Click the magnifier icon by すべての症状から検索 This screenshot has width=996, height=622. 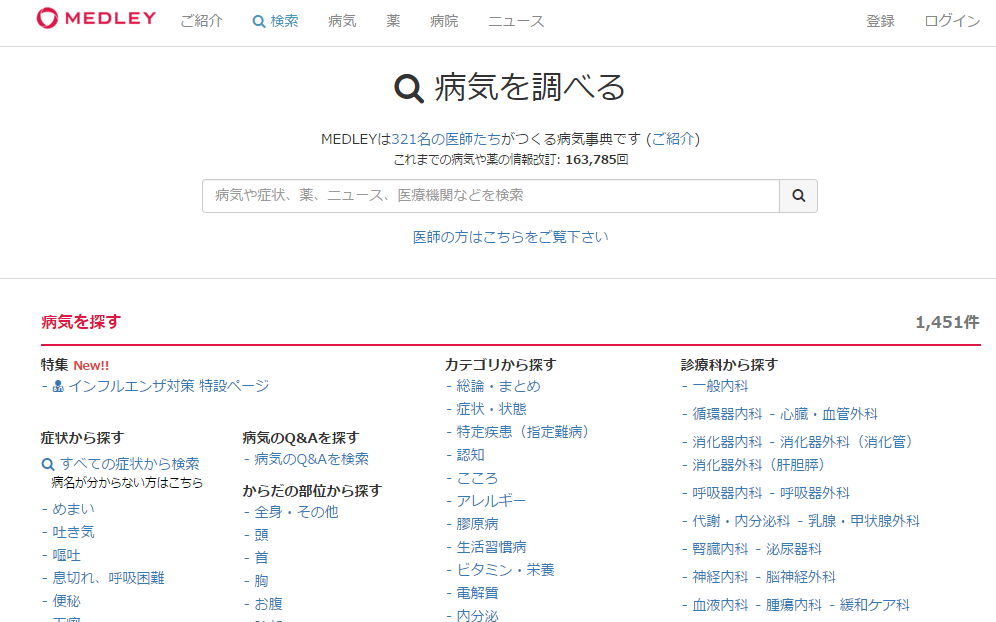pos(48,464)
